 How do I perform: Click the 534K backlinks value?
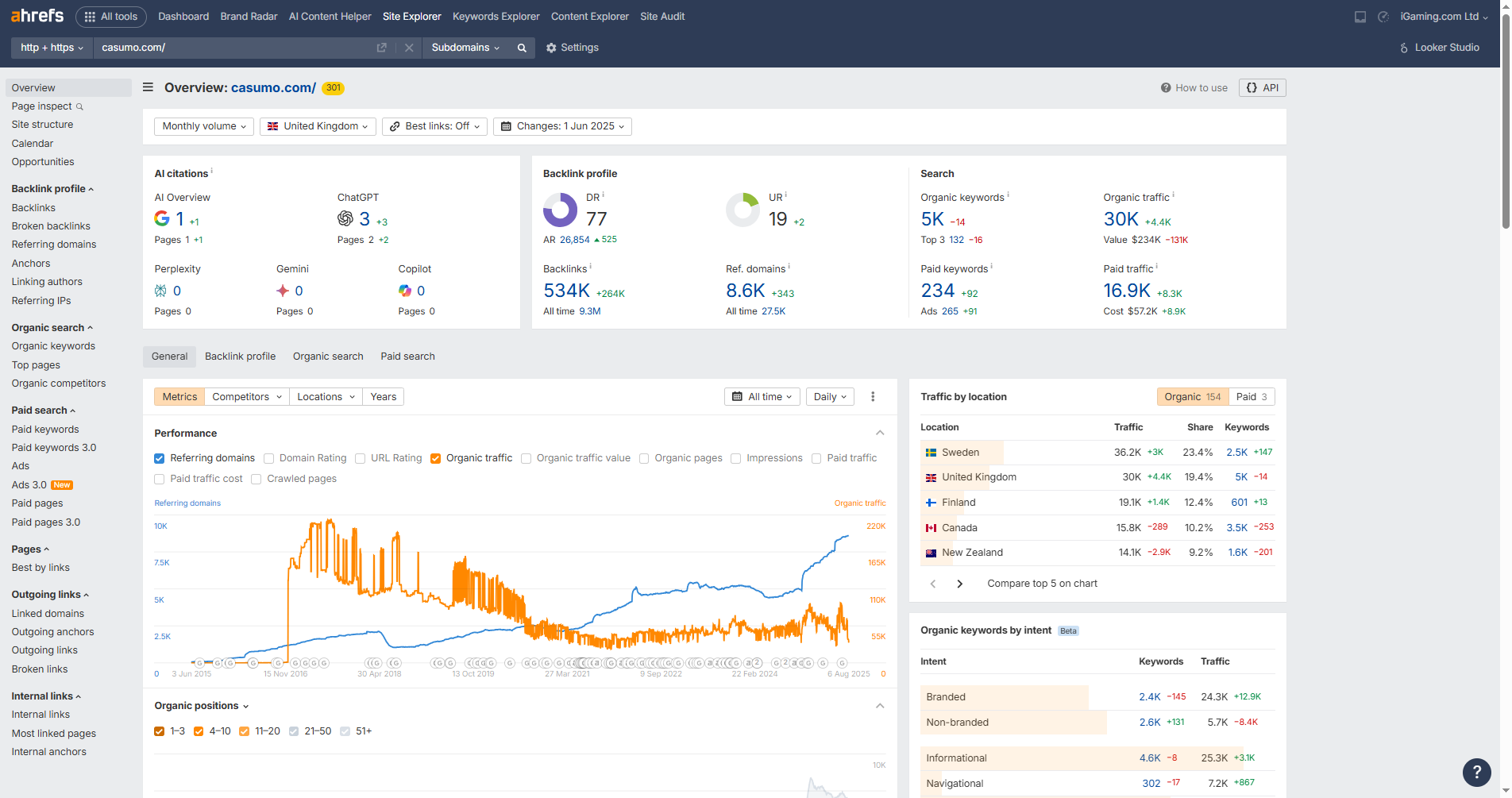click(x=566, y=291)
